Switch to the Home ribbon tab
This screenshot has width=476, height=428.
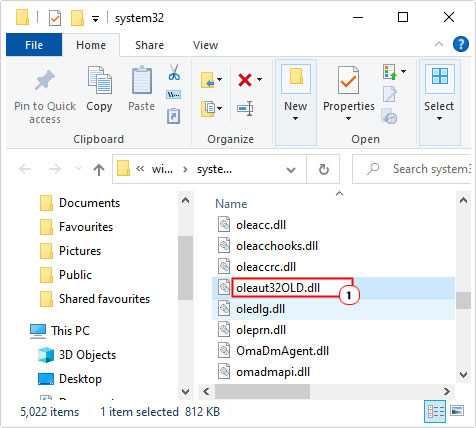pyautogui.click(x=91, y=45)
